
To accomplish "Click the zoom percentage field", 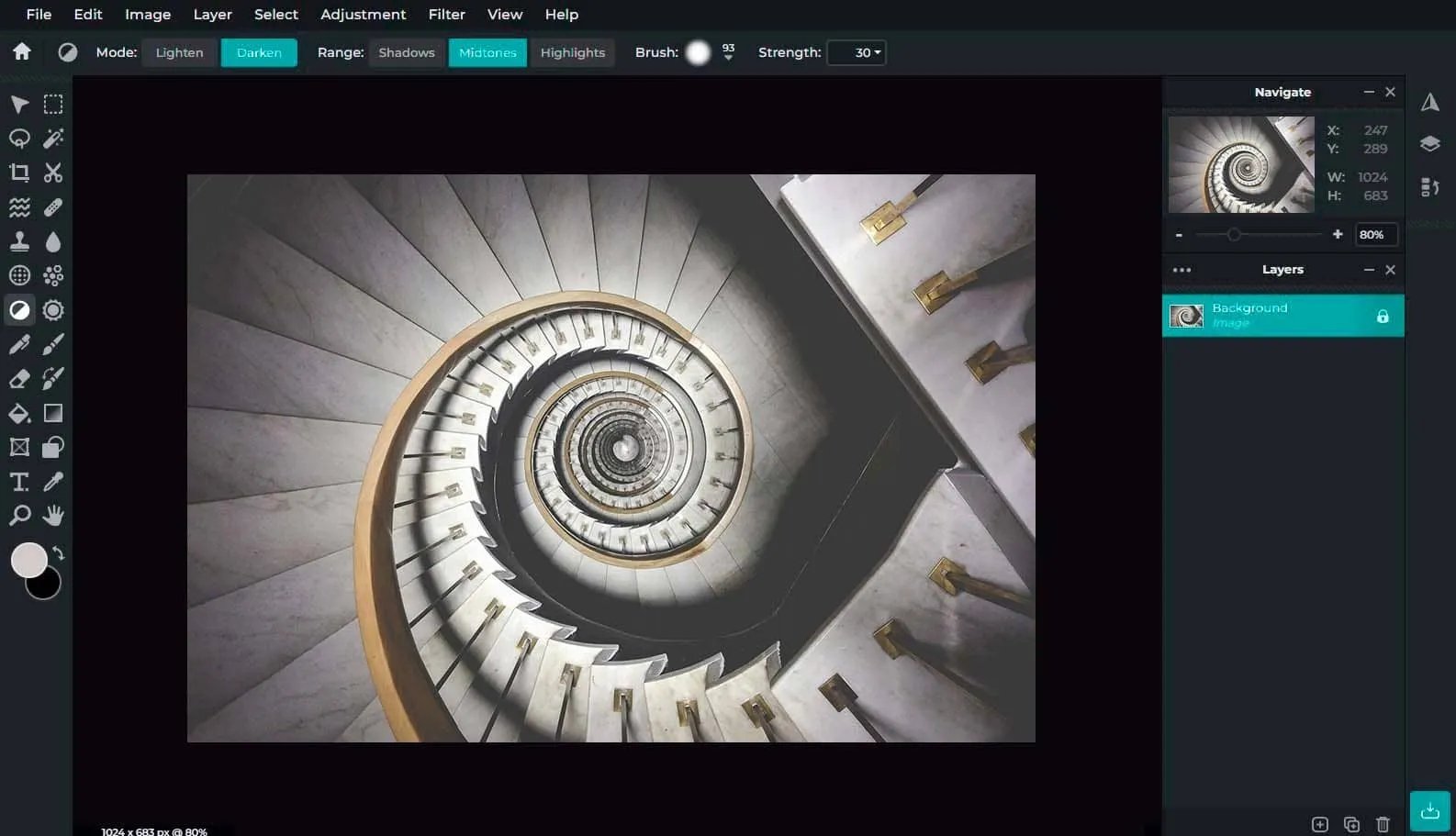I will (1376, 235).
